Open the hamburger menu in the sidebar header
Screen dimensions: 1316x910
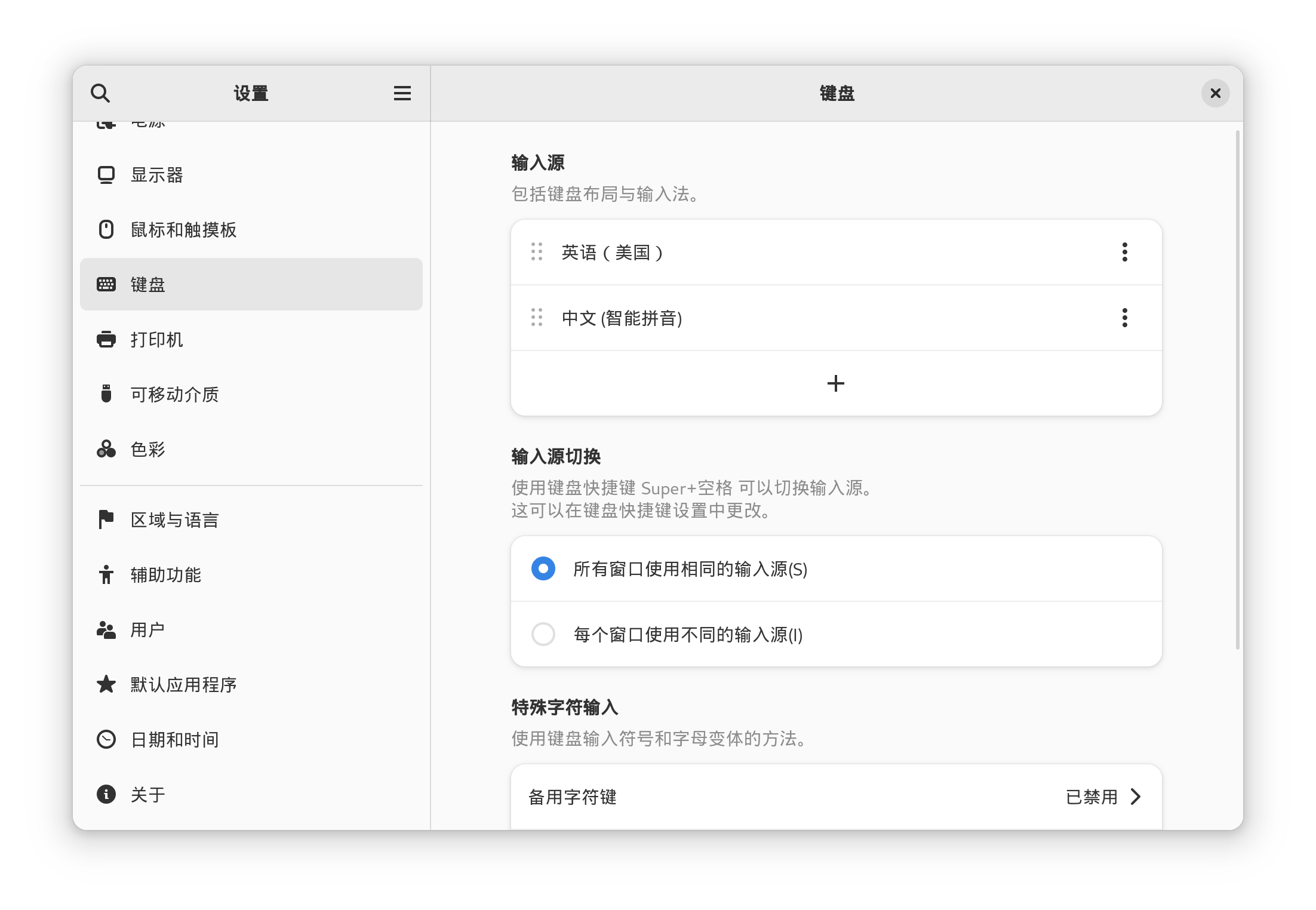coord(402,93)
